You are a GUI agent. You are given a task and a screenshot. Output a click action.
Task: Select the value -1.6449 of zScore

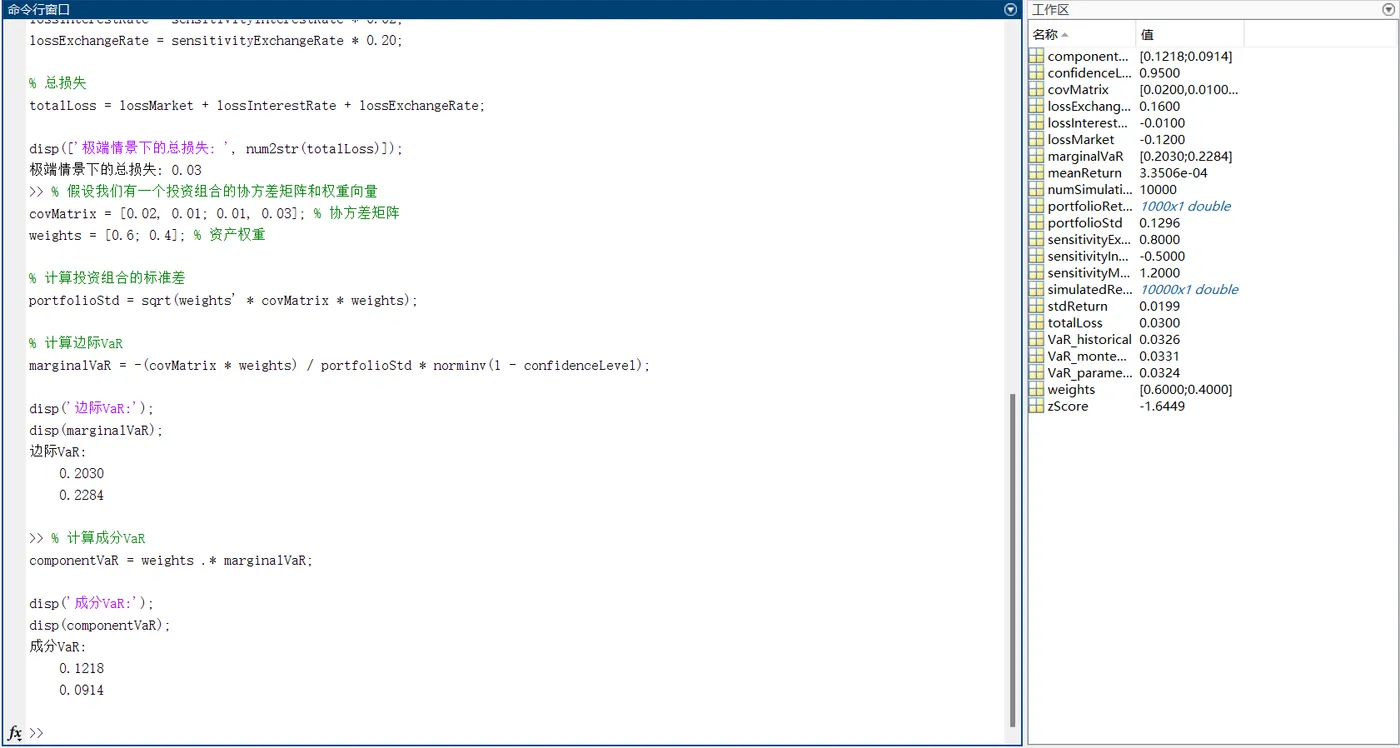tap(1162, 407)
